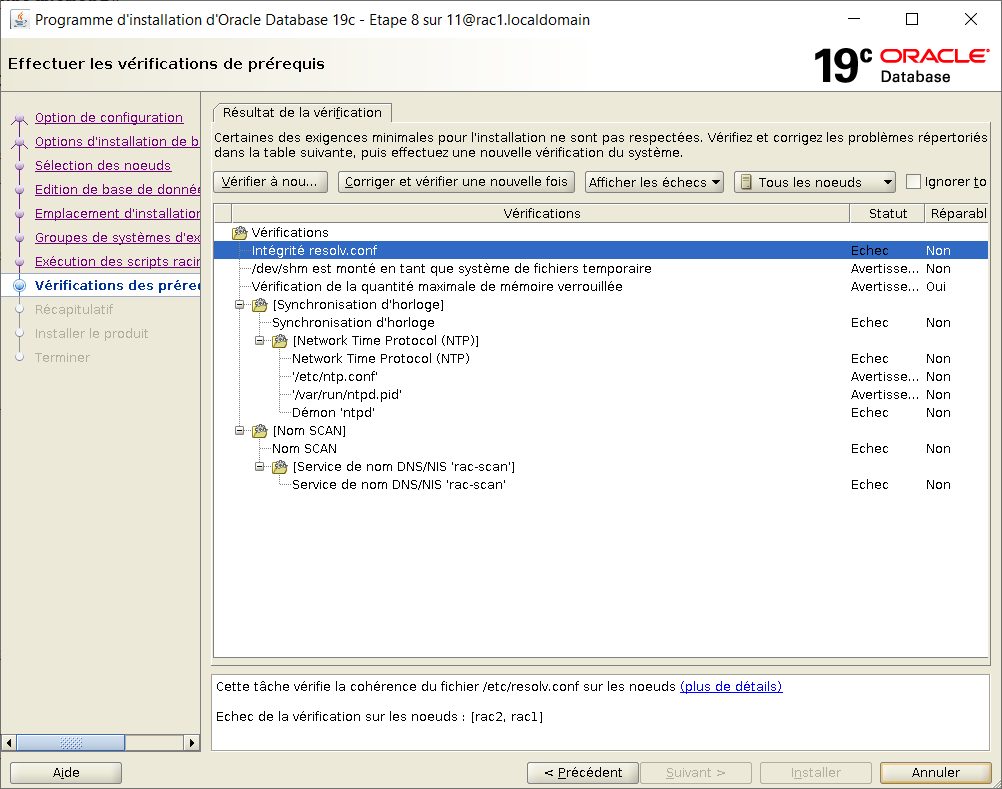The height and width of the screenshot is (789, 1002).
Task: Collapse the [Network Time Protocol (NTP)] tree node
Action: pos(259,341)
